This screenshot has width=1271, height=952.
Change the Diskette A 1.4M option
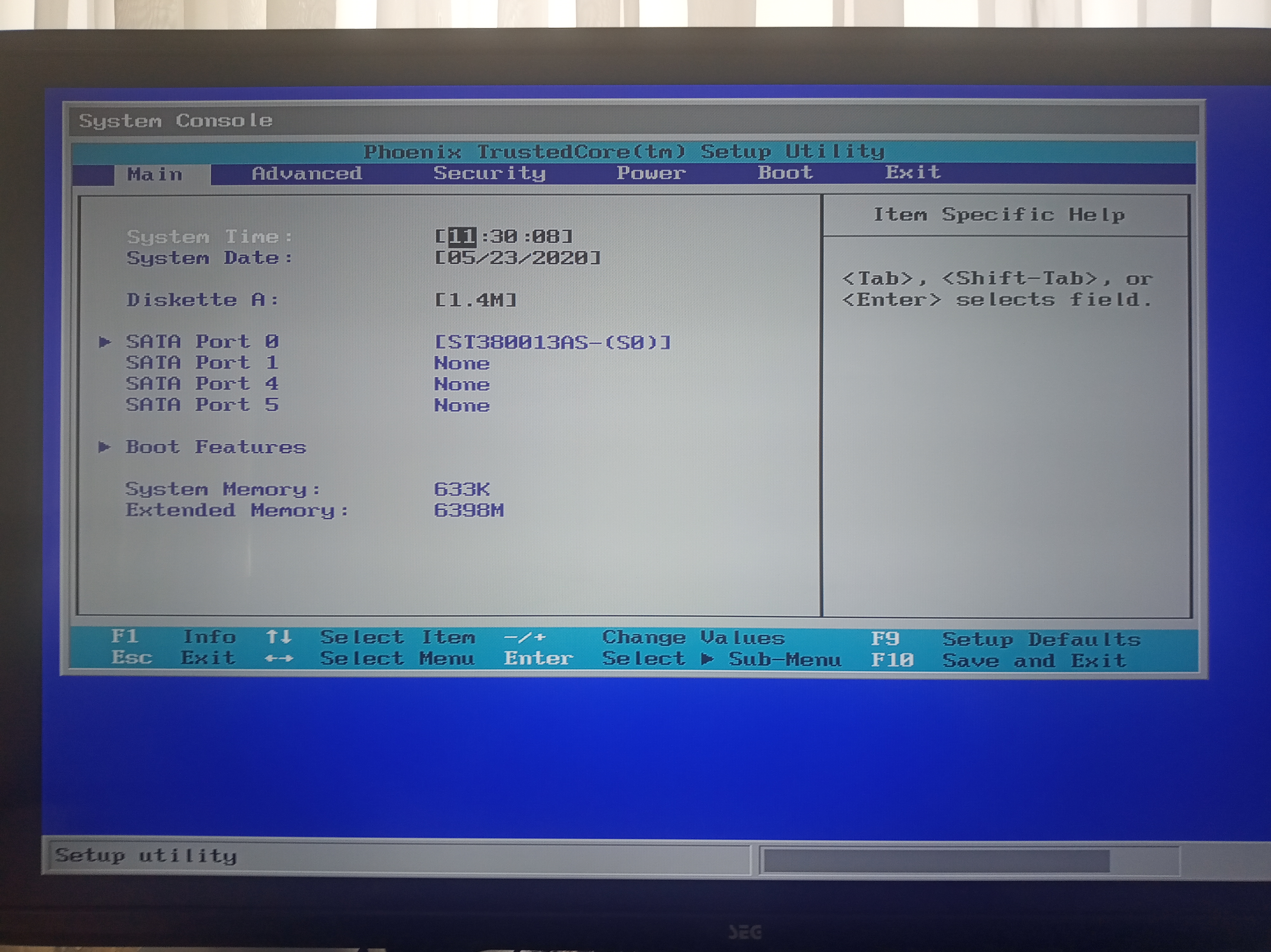tap(476, 300)
